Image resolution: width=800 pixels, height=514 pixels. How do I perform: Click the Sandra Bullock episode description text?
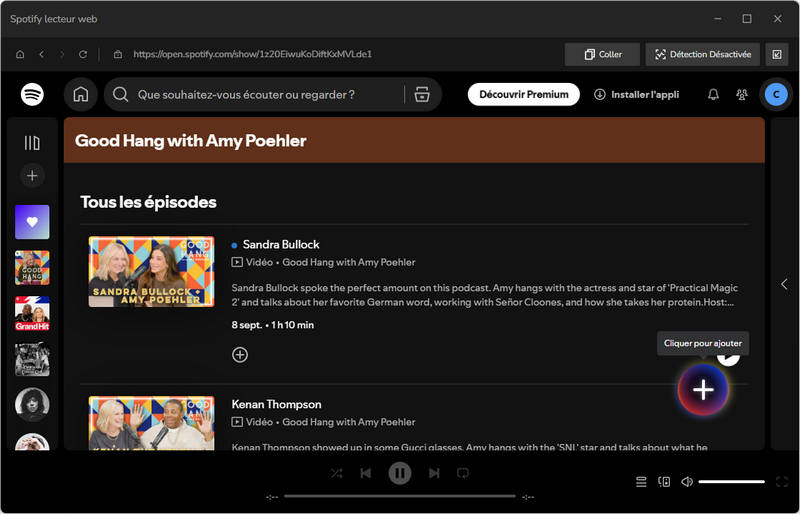485,295
